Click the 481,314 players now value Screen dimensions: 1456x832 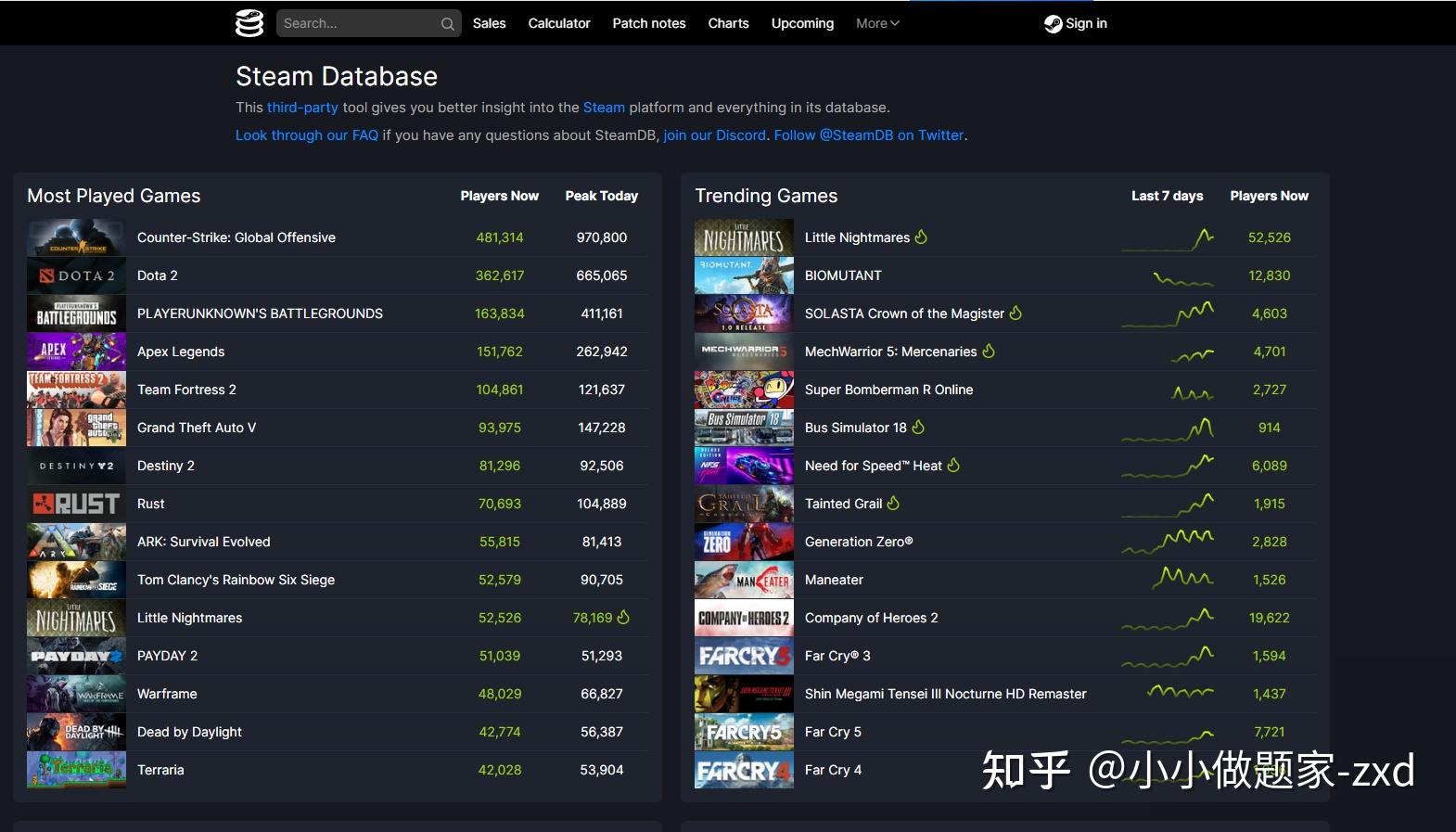(500, 237)
